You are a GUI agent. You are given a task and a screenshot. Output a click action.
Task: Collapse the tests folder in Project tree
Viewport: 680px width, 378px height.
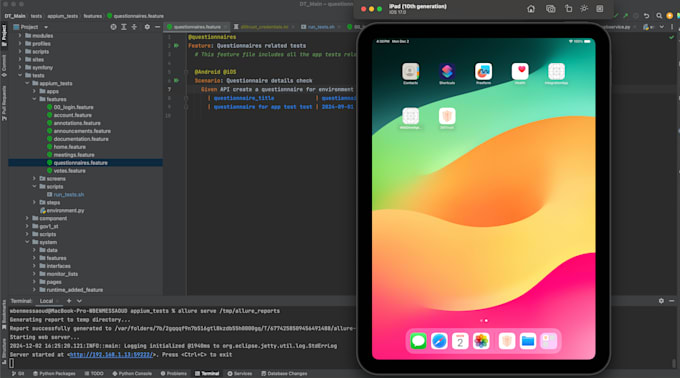click(x=20, y=75)
